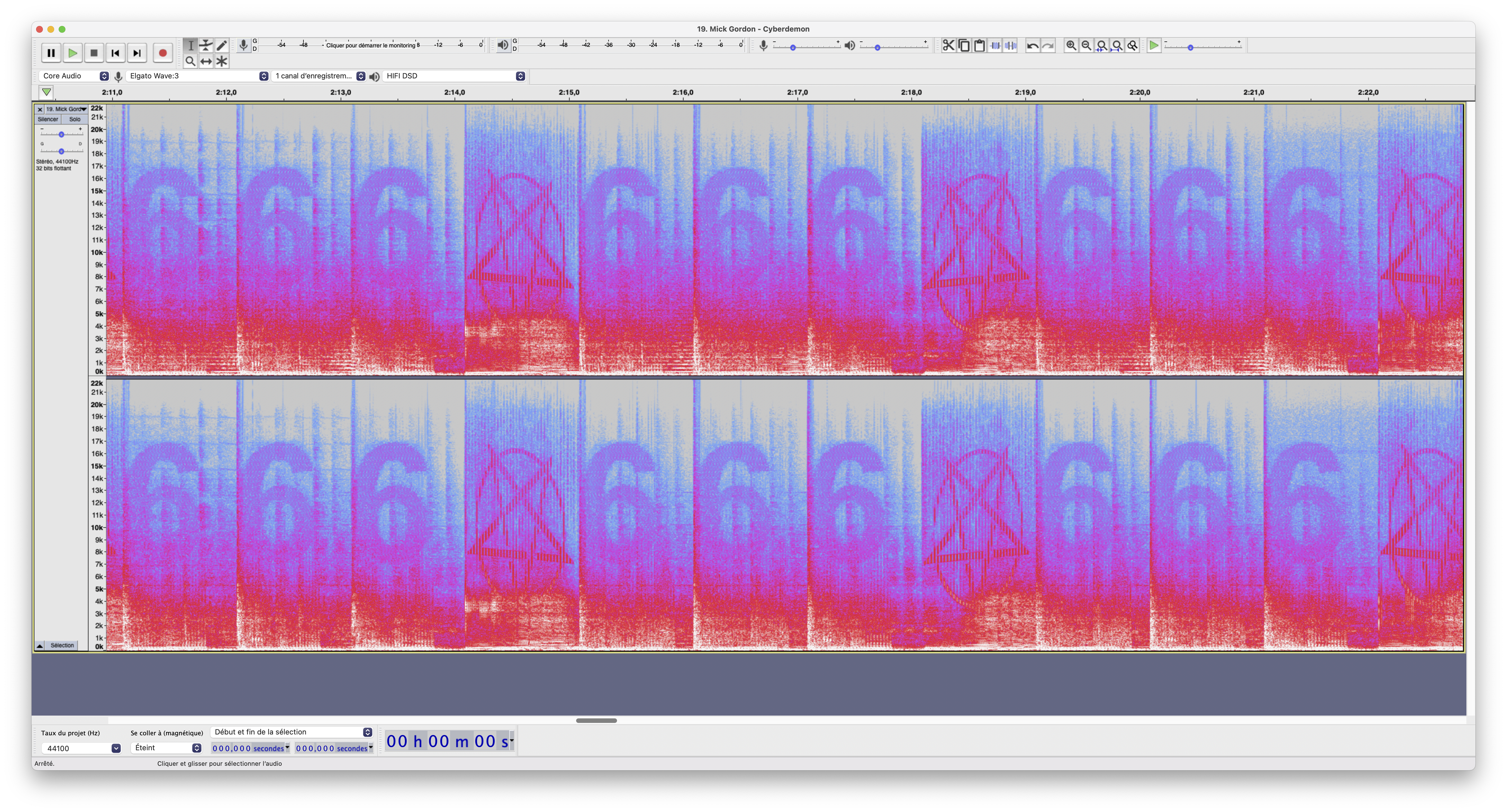Image resolution: width=1507 pixels, height=812 pixels.
Task: Click the device toolbar speaker icon
Action: [x=374, y=76]
